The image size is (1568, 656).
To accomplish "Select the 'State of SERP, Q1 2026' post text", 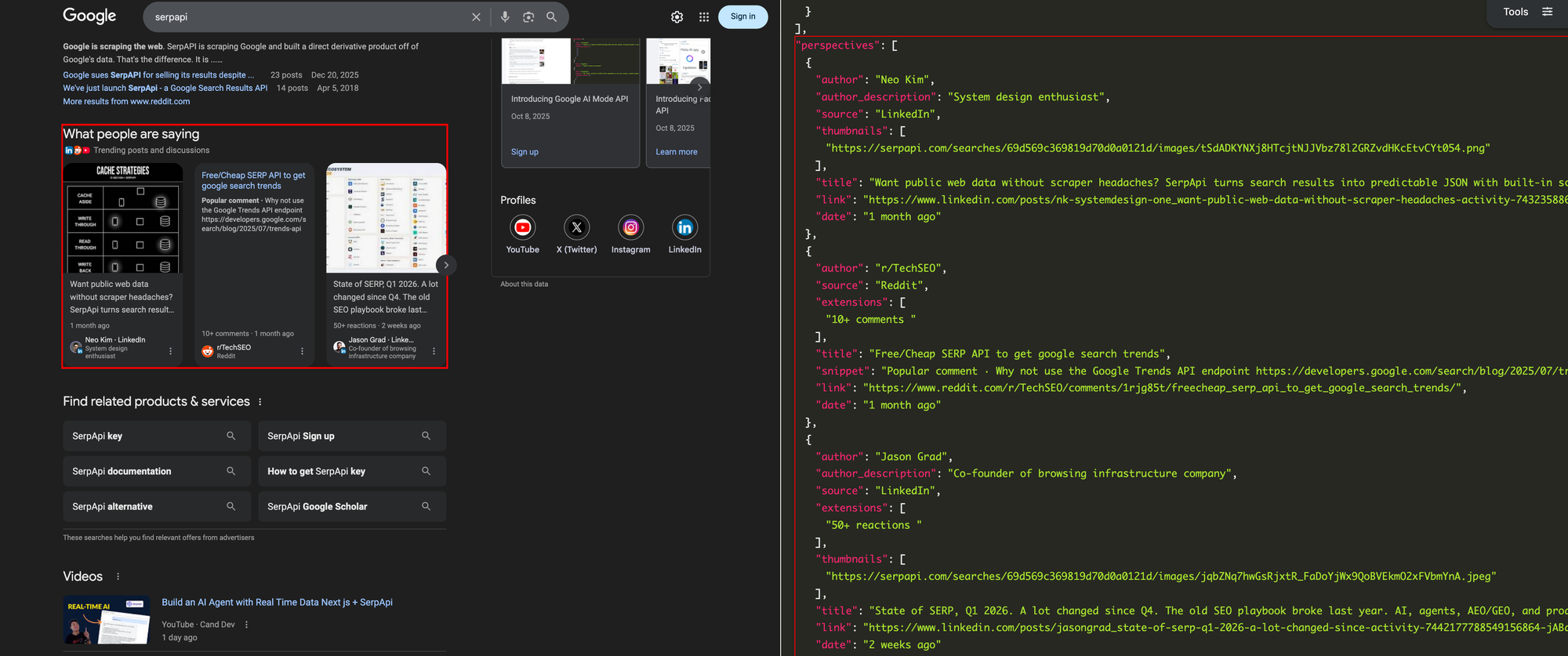I will pos(386,297).
